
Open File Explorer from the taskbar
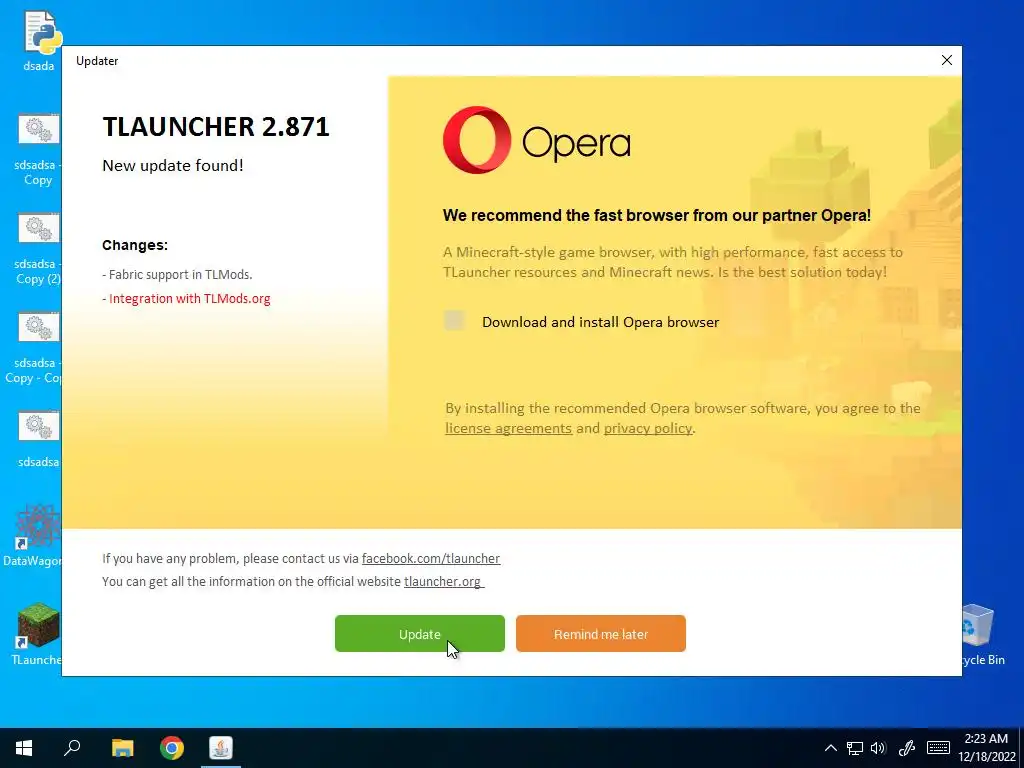122,748
